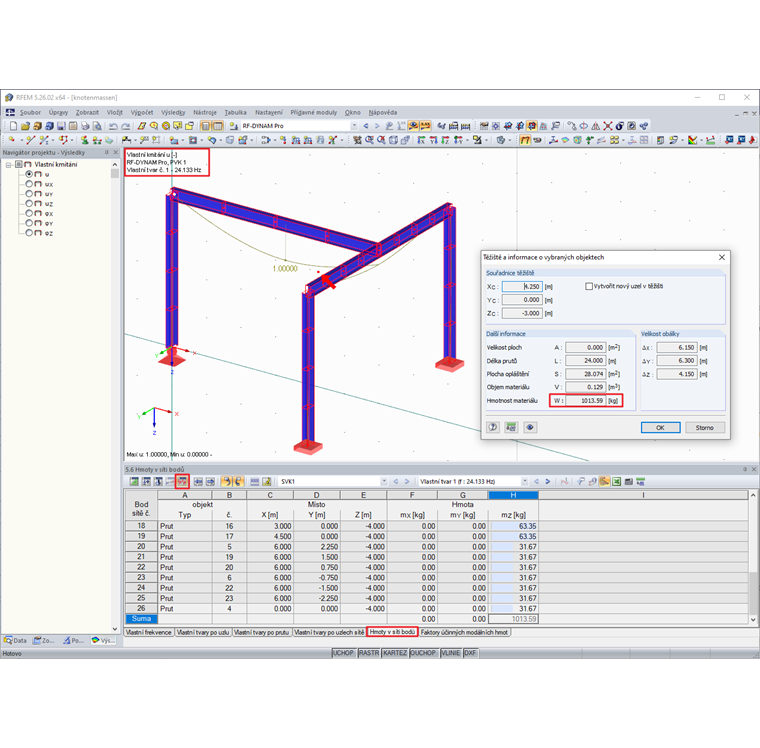Image resolution: width=760 pixels, height=748 pixels.
Task: Click the help icon in the dialog
Action: click(x=493, y=427)
